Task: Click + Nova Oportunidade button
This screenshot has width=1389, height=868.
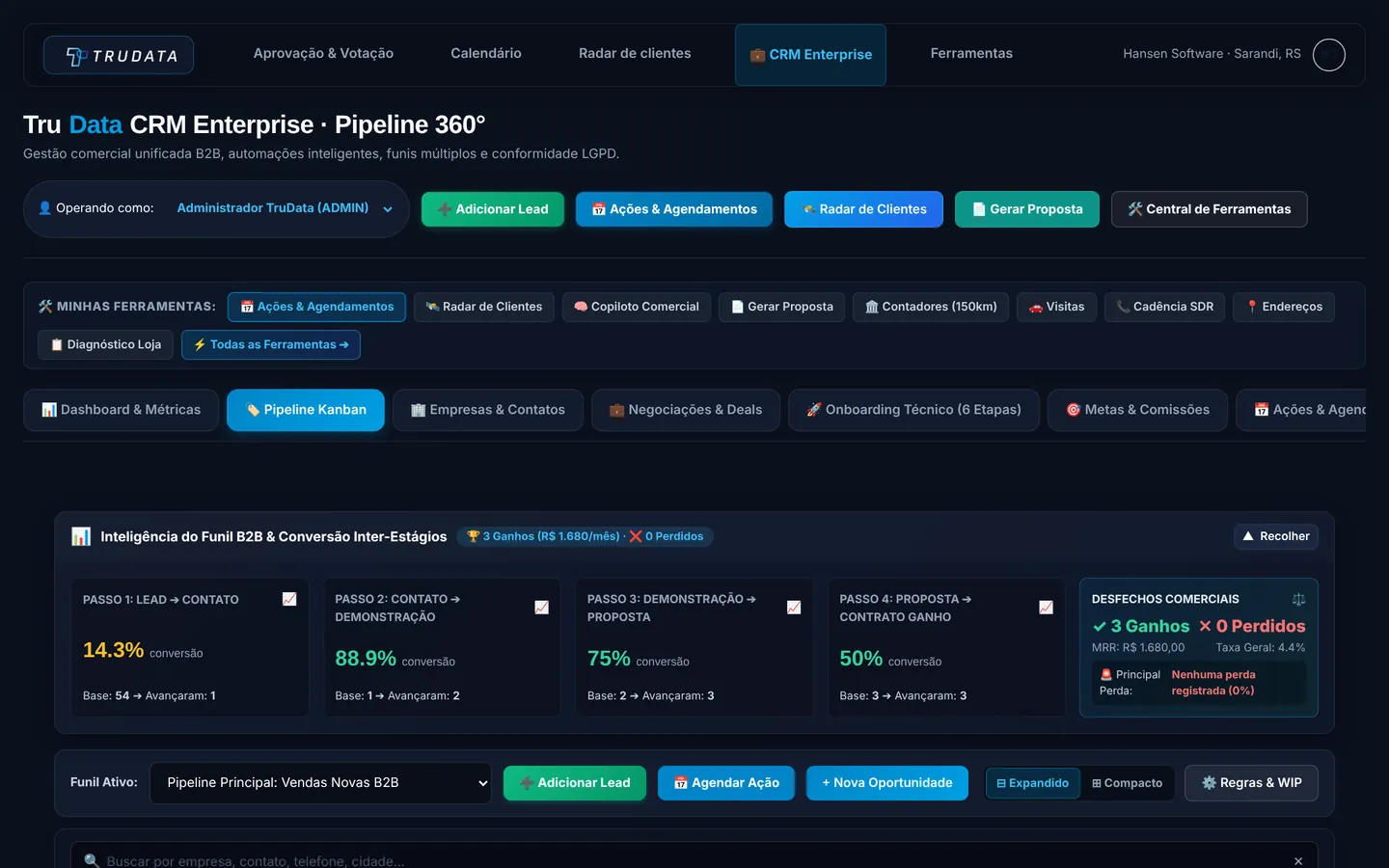Action: 887,783
